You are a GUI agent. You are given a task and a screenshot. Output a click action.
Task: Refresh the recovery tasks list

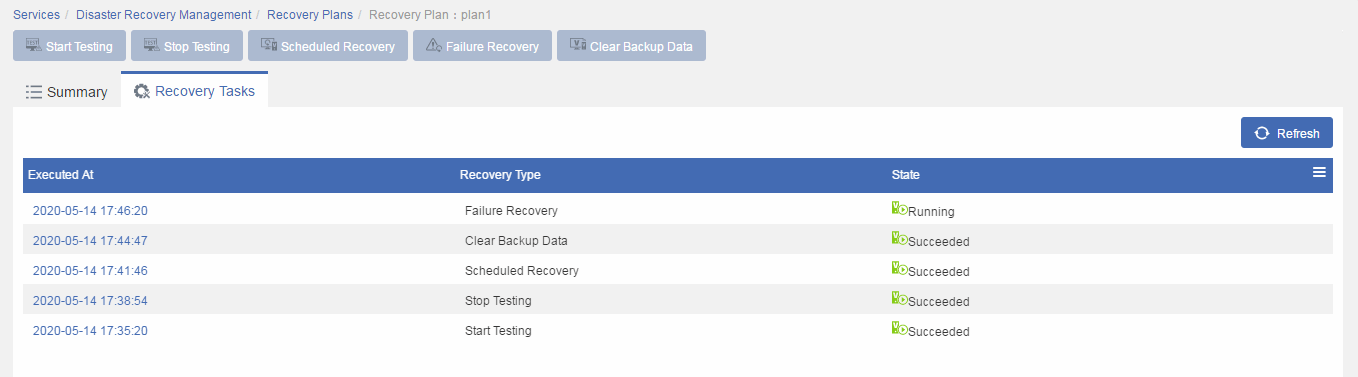tap(1287, 133)
